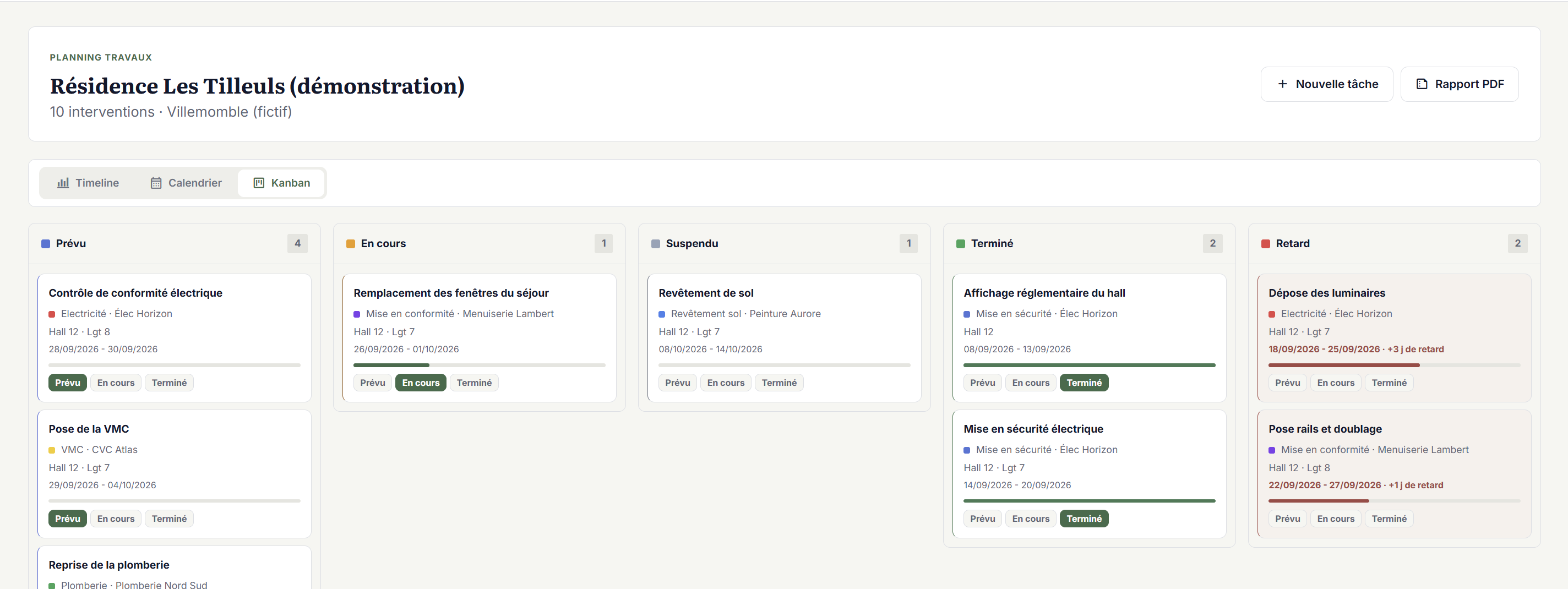This screenshot has height=589, width=1568.
Task: Switch to the Timeline view tab
Action: (x=88, y=183)
